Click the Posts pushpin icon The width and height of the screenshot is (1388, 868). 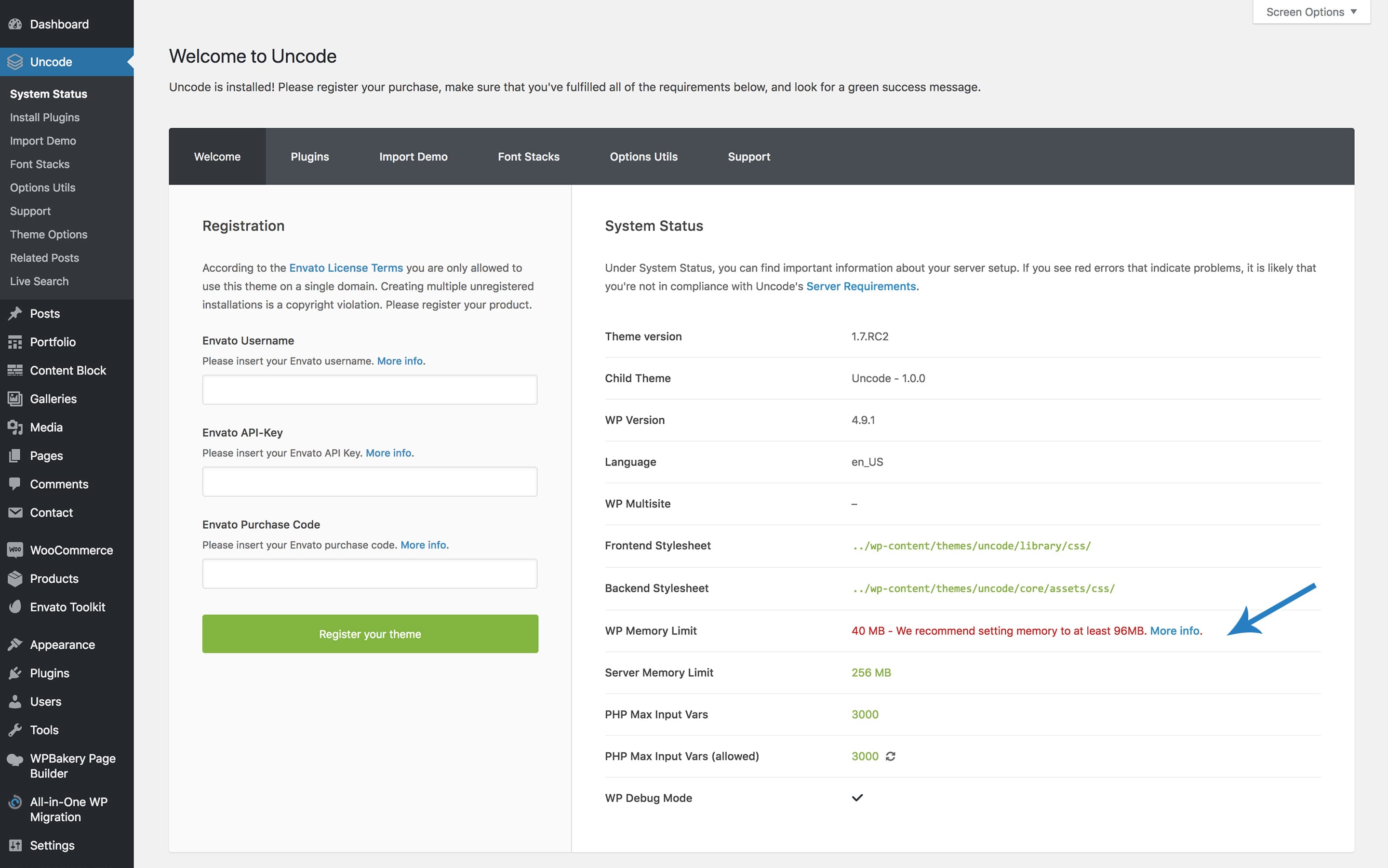click(x=15, y=313)
